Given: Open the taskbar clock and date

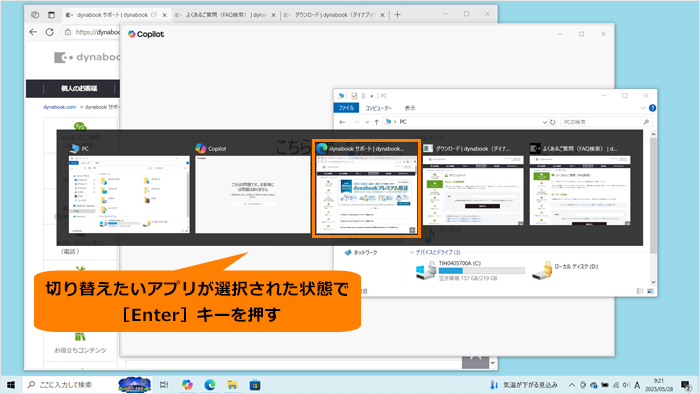Looking at the screenshot, I should (x=658, y=385).
